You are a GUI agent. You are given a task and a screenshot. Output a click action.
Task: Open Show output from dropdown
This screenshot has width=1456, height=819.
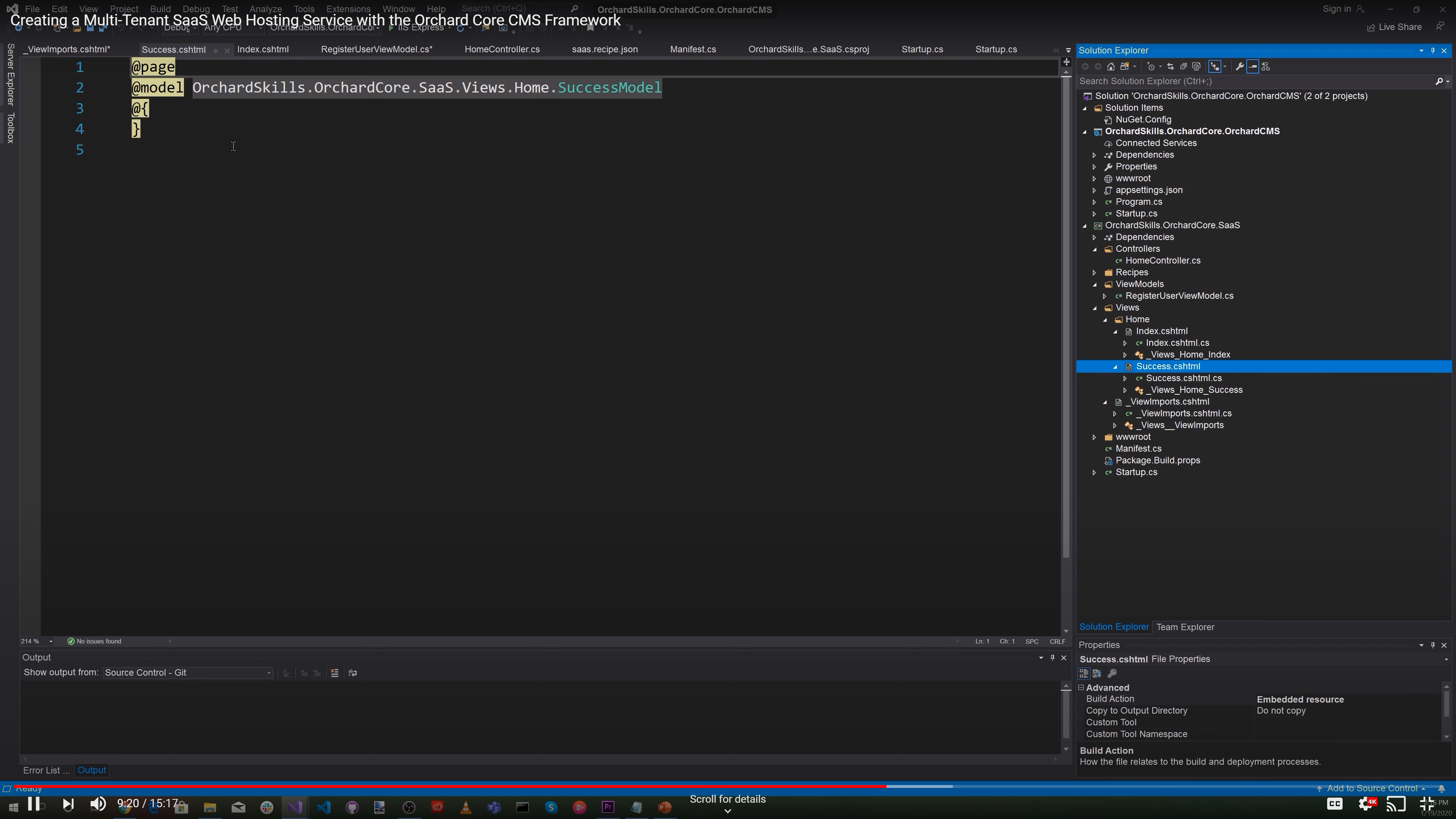point(188,673)
